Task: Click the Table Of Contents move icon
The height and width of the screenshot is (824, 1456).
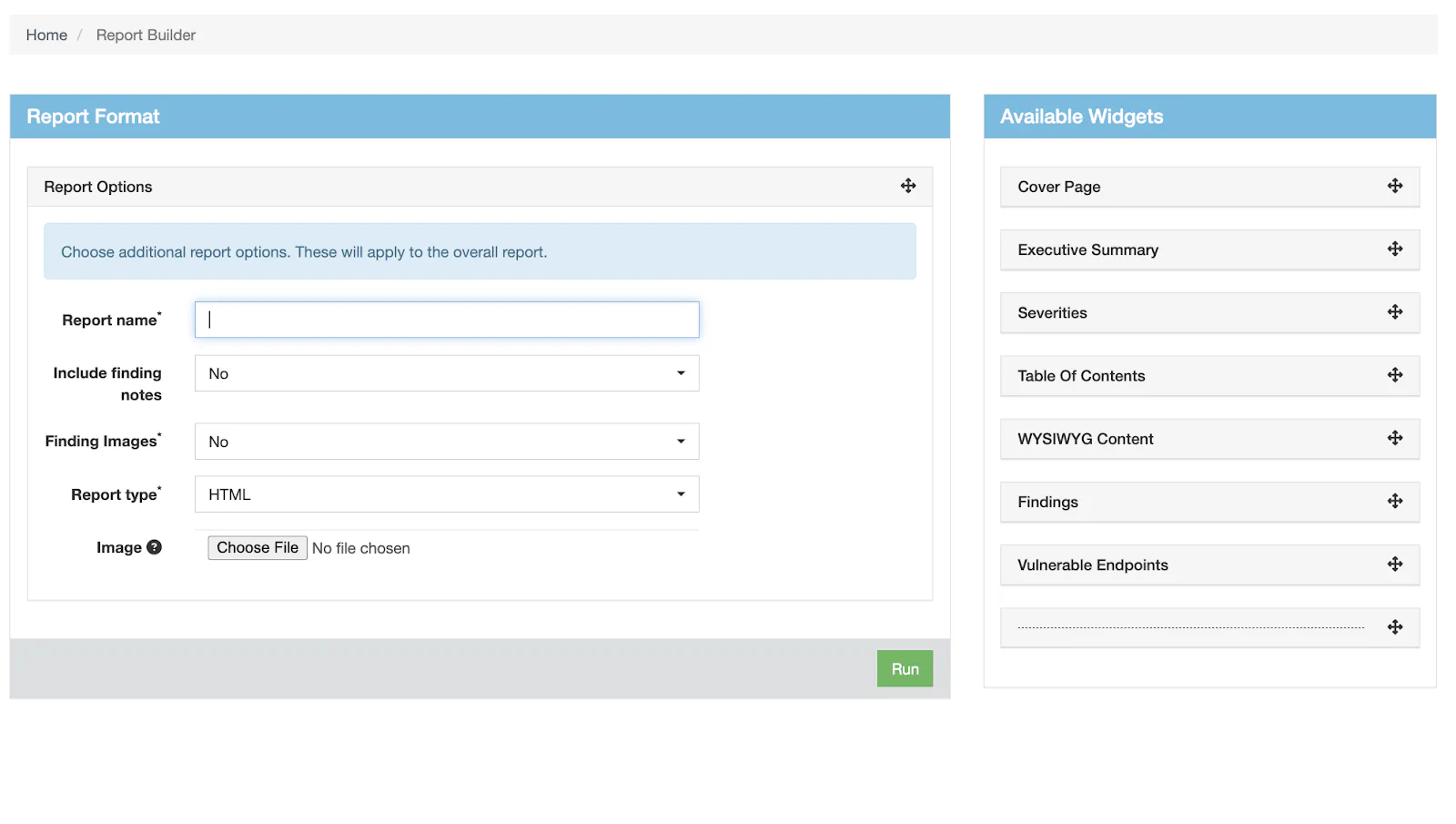Action: pos(1394,375)
